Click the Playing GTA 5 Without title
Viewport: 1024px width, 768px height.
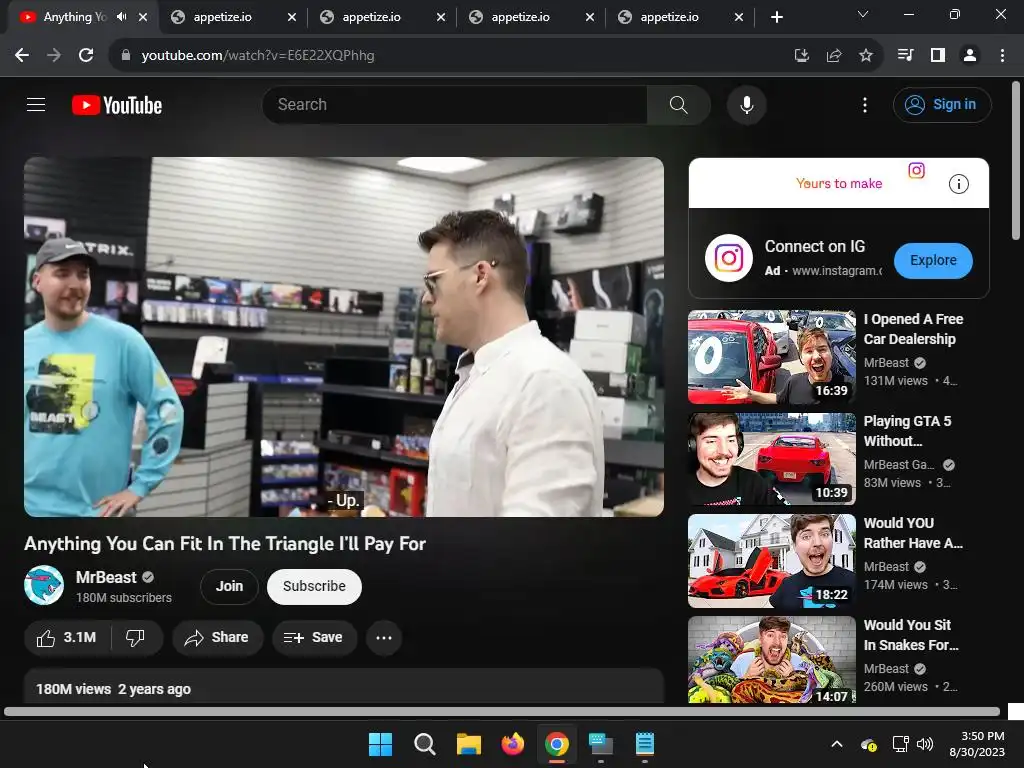tap(907, 431)
